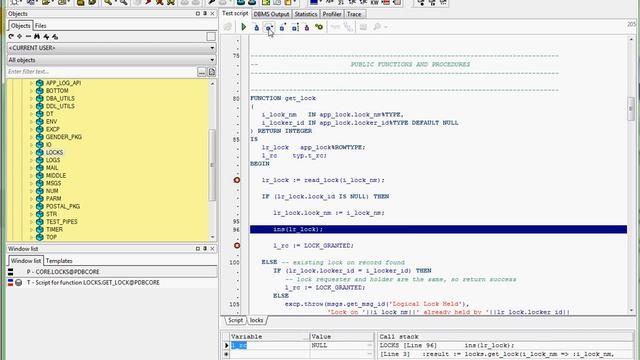The image size is (640, 360).
Task: Click the Step Over icon under the cursor
Action: point(269,27)
